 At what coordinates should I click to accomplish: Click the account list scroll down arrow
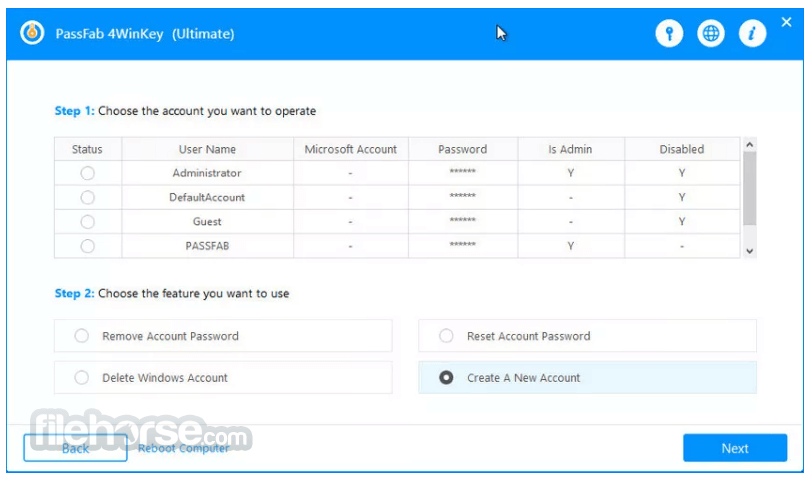coord(749,251)
